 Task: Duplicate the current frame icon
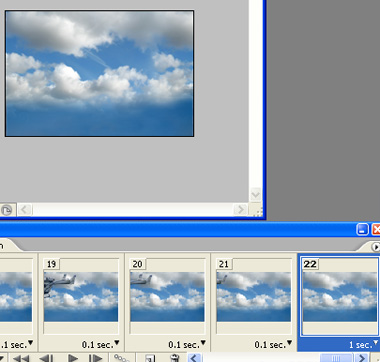tap(150, 358)
